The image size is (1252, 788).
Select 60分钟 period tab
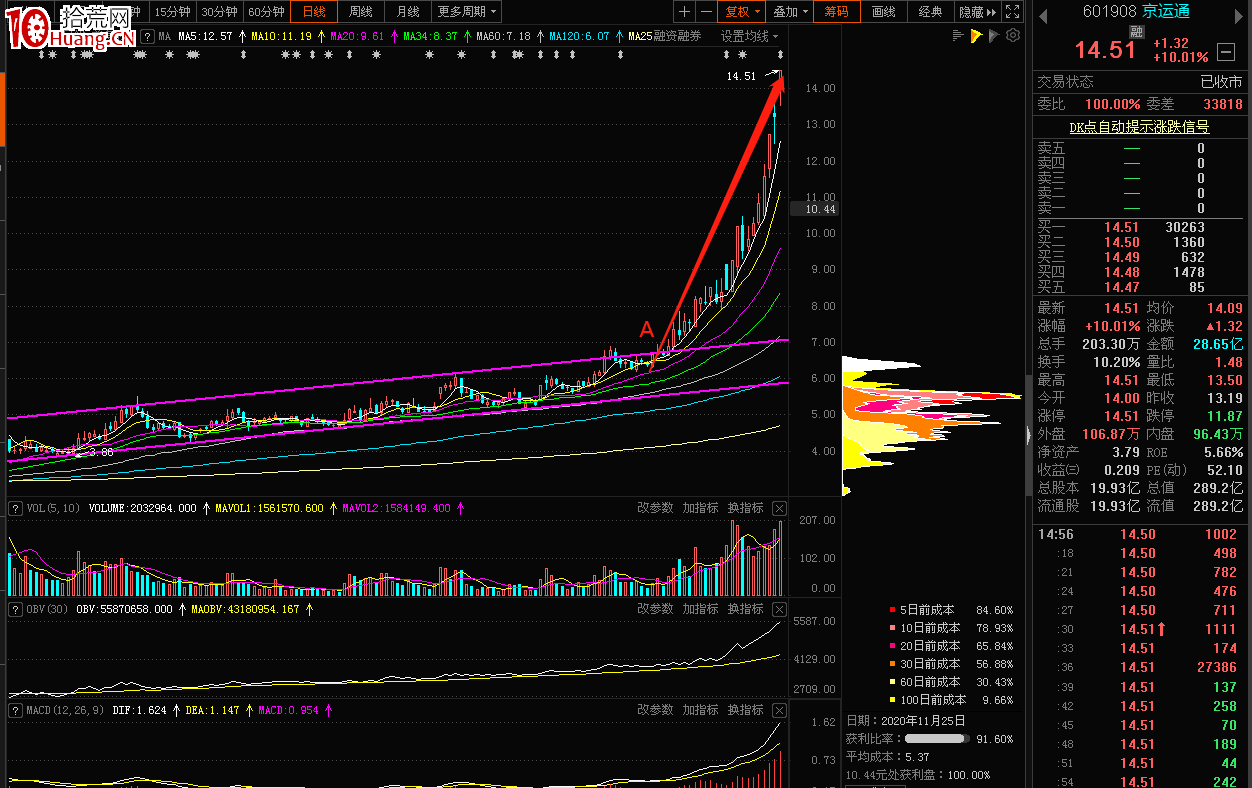266,12
